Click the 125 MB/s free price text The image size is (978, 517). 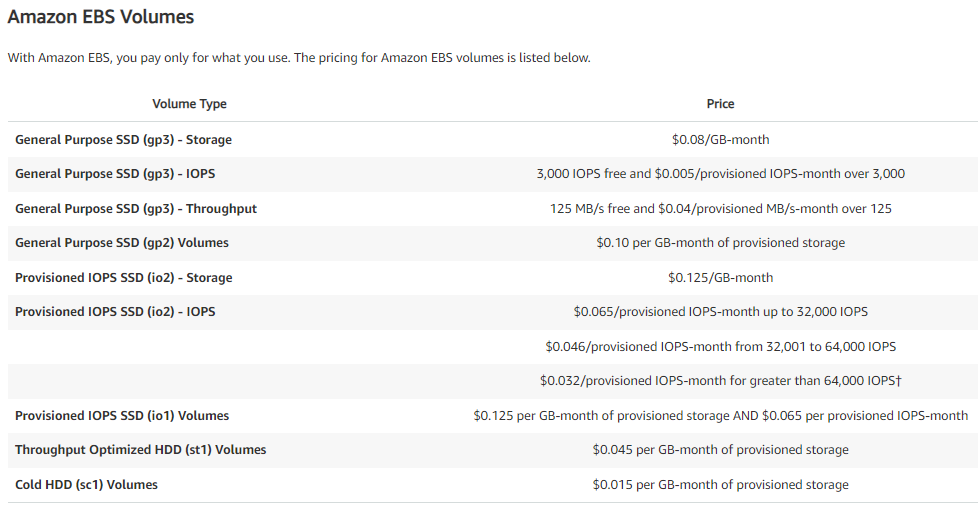(x=720, y=209)
